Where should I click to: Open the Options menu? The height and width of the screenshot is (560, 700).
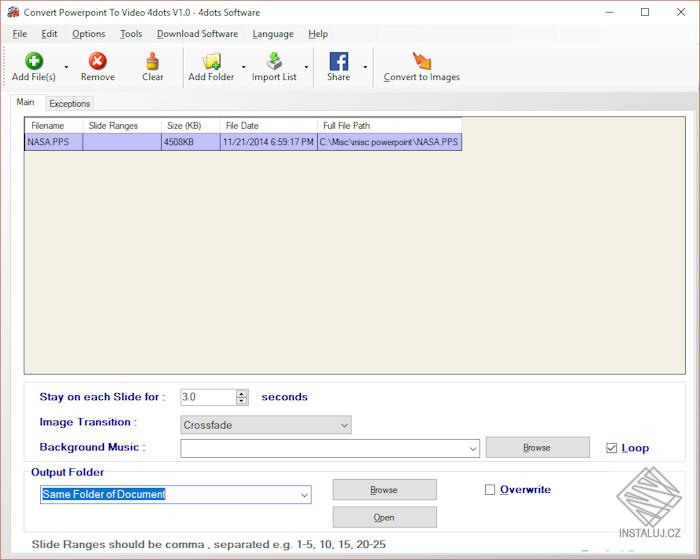pos(89,34)
